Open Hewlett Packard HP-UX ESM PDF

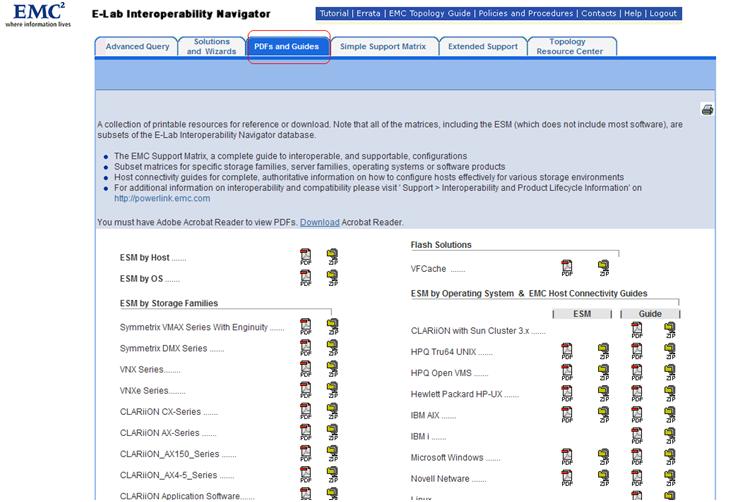click(567, 393)
